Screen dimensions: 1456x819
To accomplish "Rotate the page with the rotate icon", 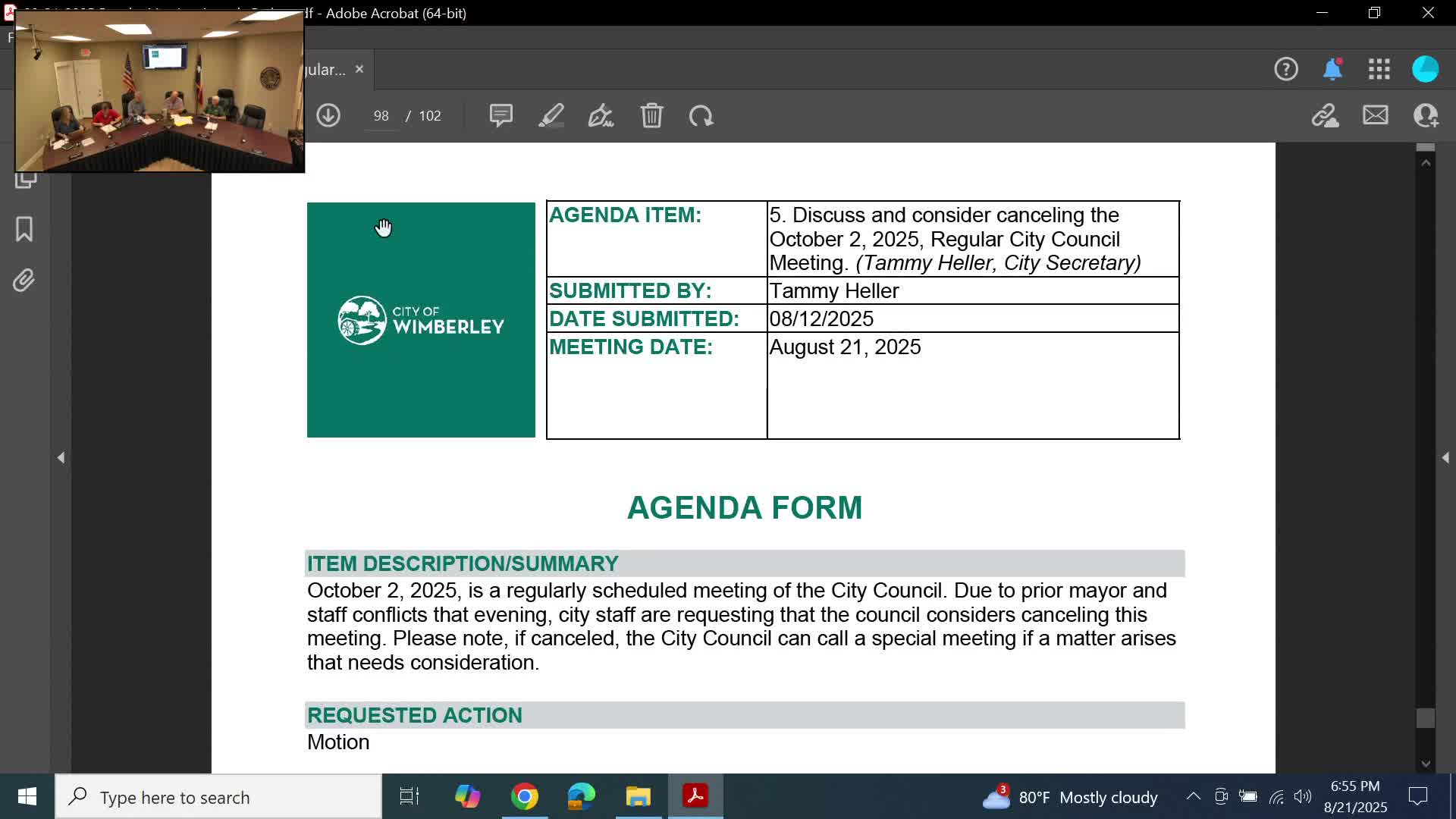I will tap(701, 115).
